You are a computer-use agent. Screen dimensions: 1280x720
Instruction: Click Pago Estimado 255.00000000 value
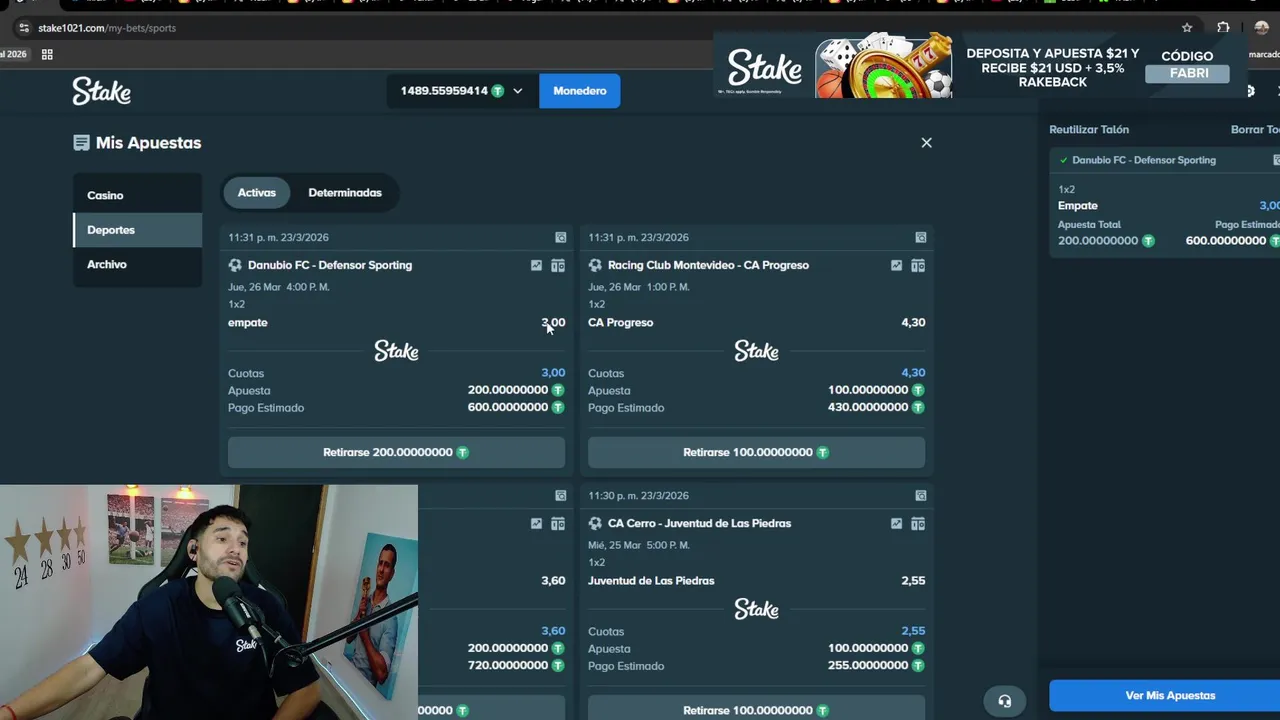[868, 666]
